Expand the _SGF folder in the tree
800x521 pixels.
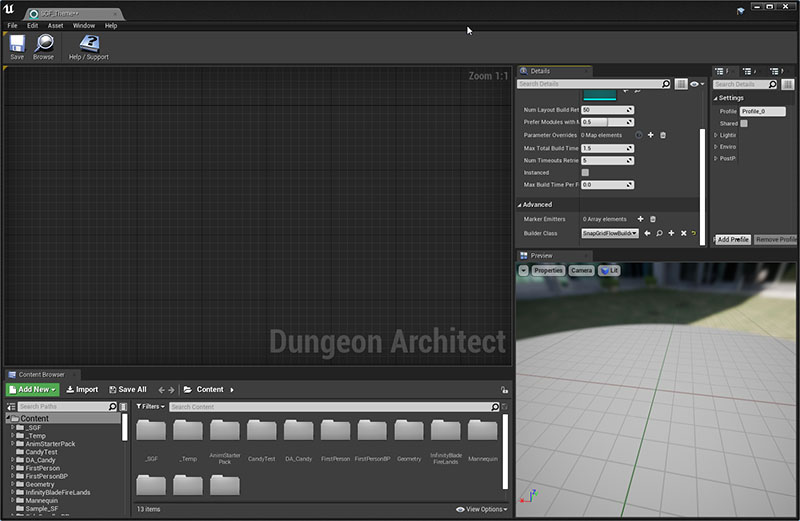[13, 428]
